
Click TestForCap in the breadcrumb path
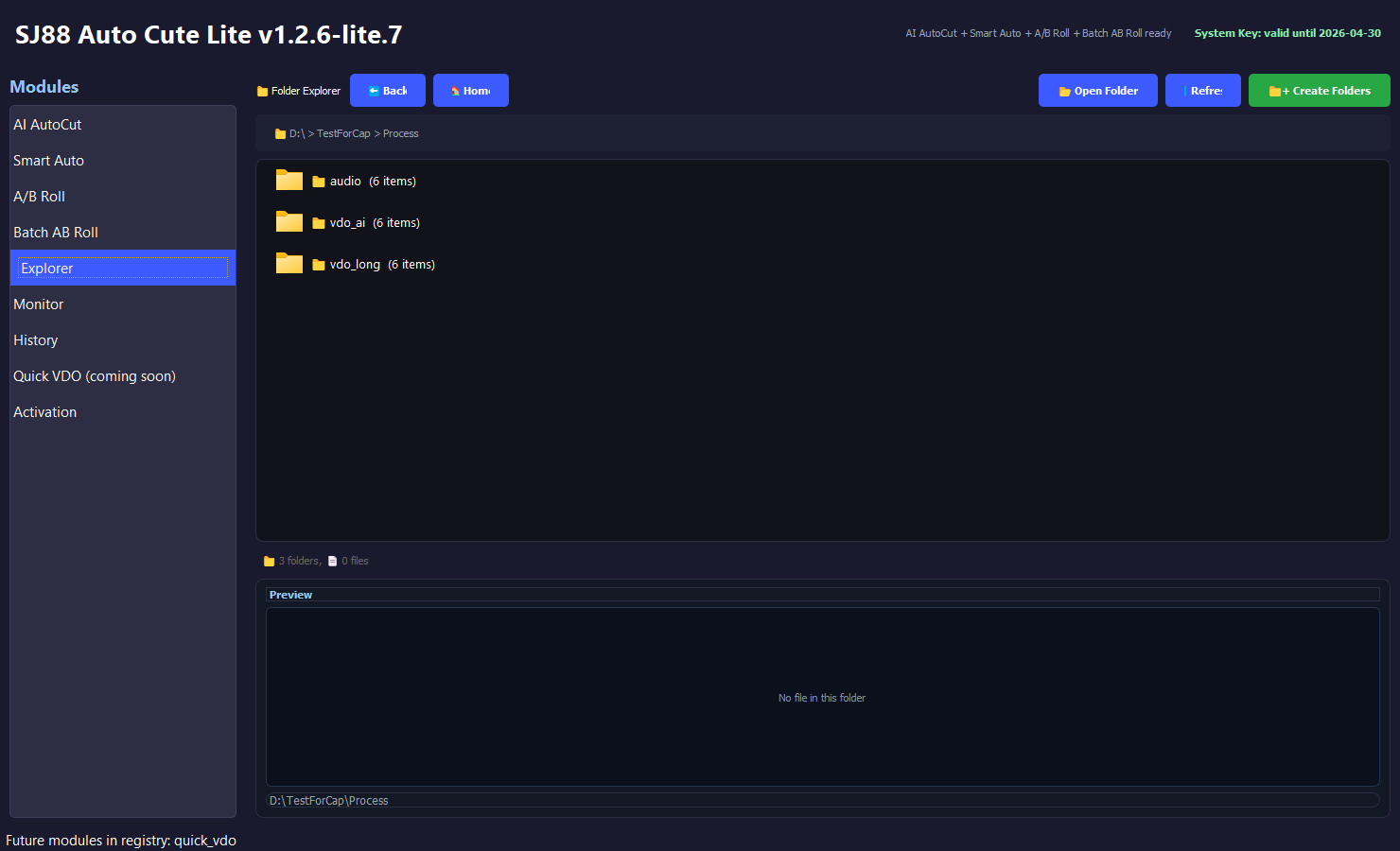343,134
